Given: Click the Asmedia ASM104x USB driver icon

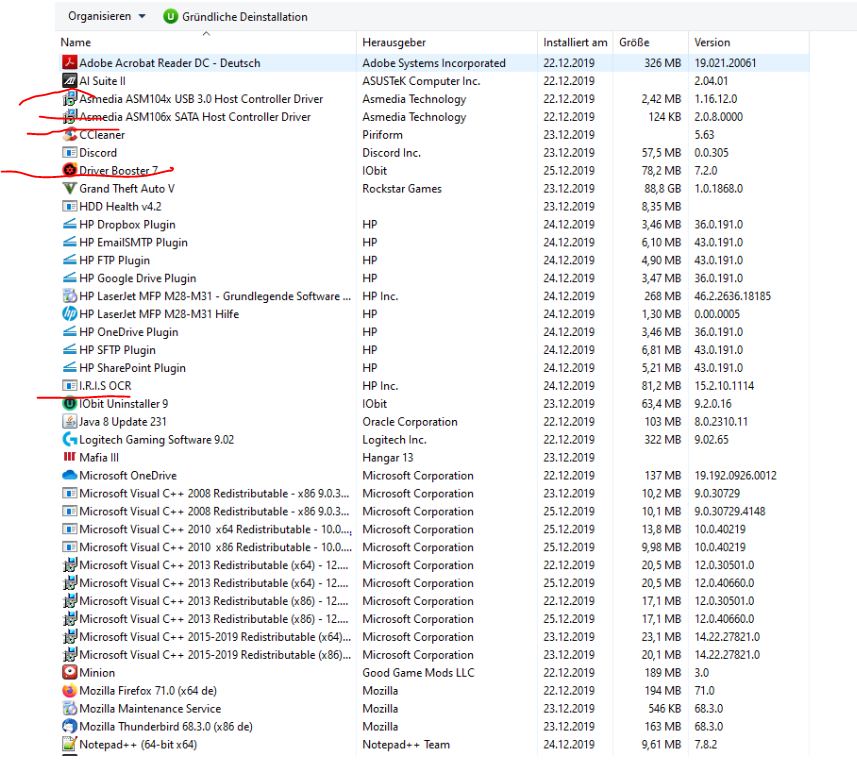Looking at the screenshot, I should point(69,99).
